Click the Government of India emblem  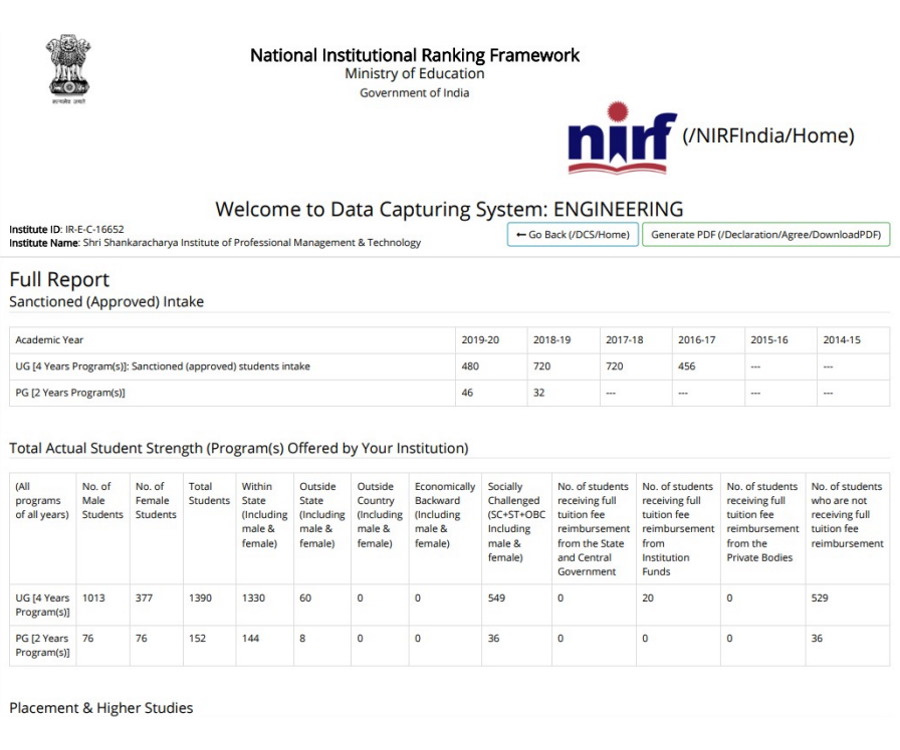[x=68, y=69]
